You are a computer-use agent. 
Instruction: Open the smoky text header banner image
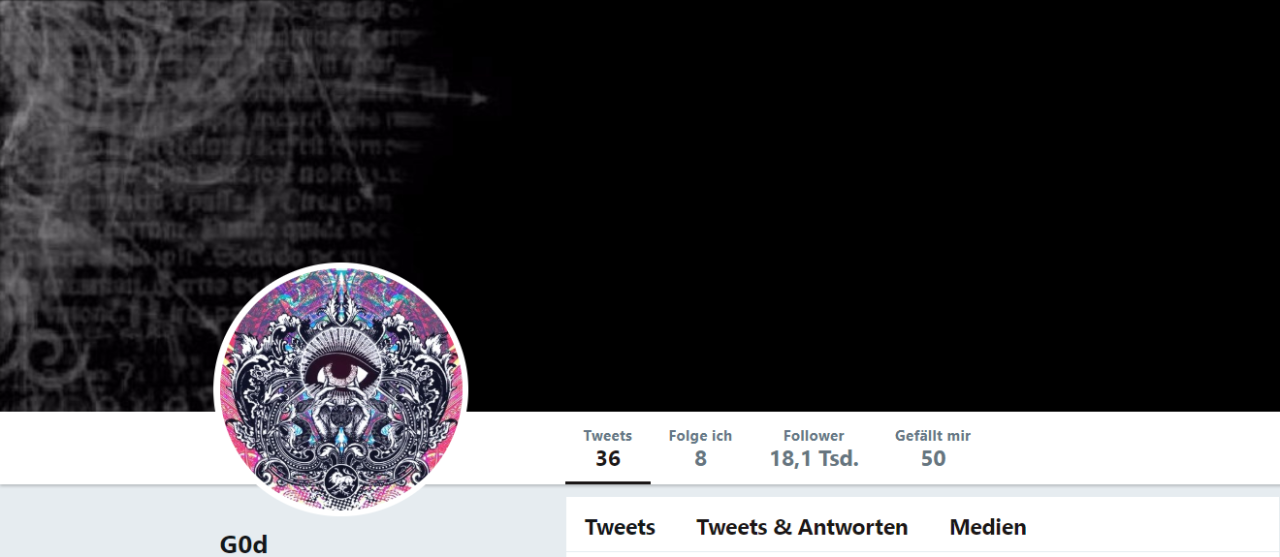coord(640,205)
